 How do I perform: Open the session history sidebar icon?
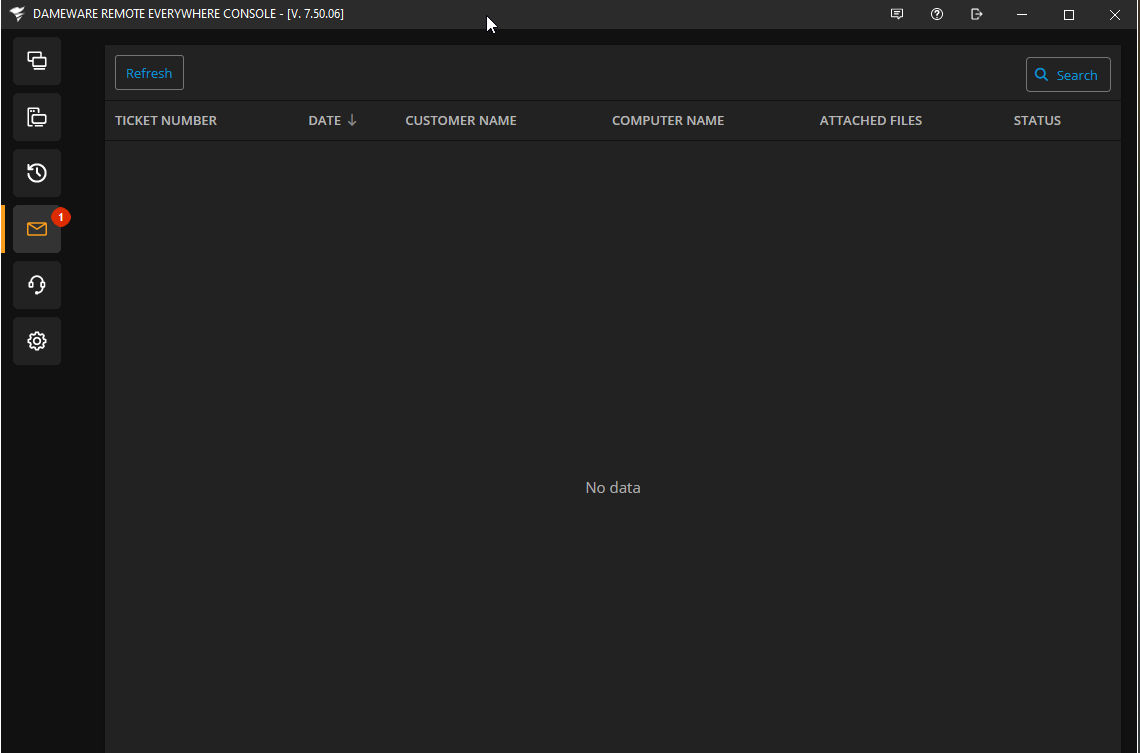[37, 173]
